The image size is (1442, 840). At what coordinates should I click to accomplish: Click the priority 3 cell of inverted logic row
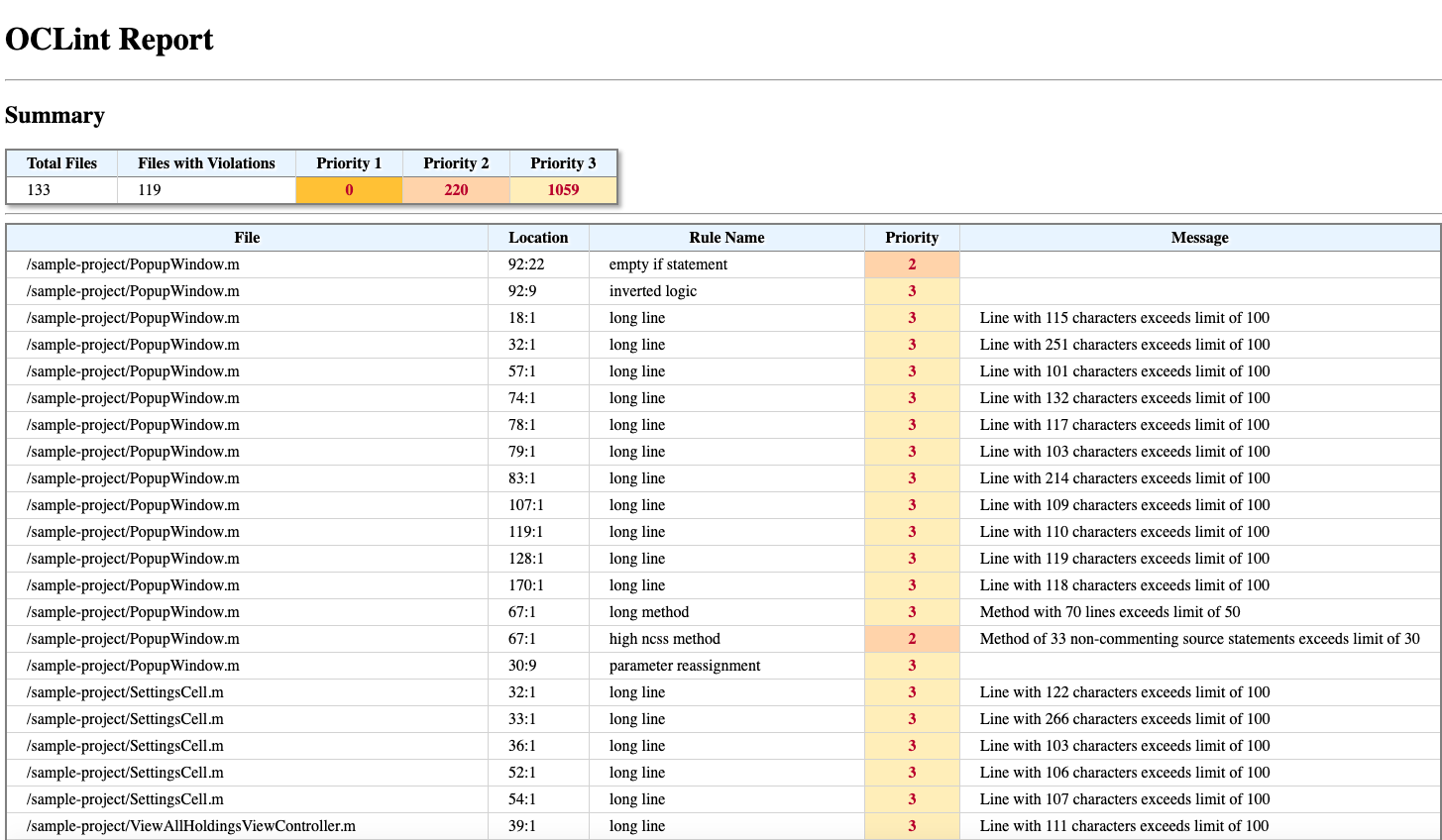tap(912, 291)
